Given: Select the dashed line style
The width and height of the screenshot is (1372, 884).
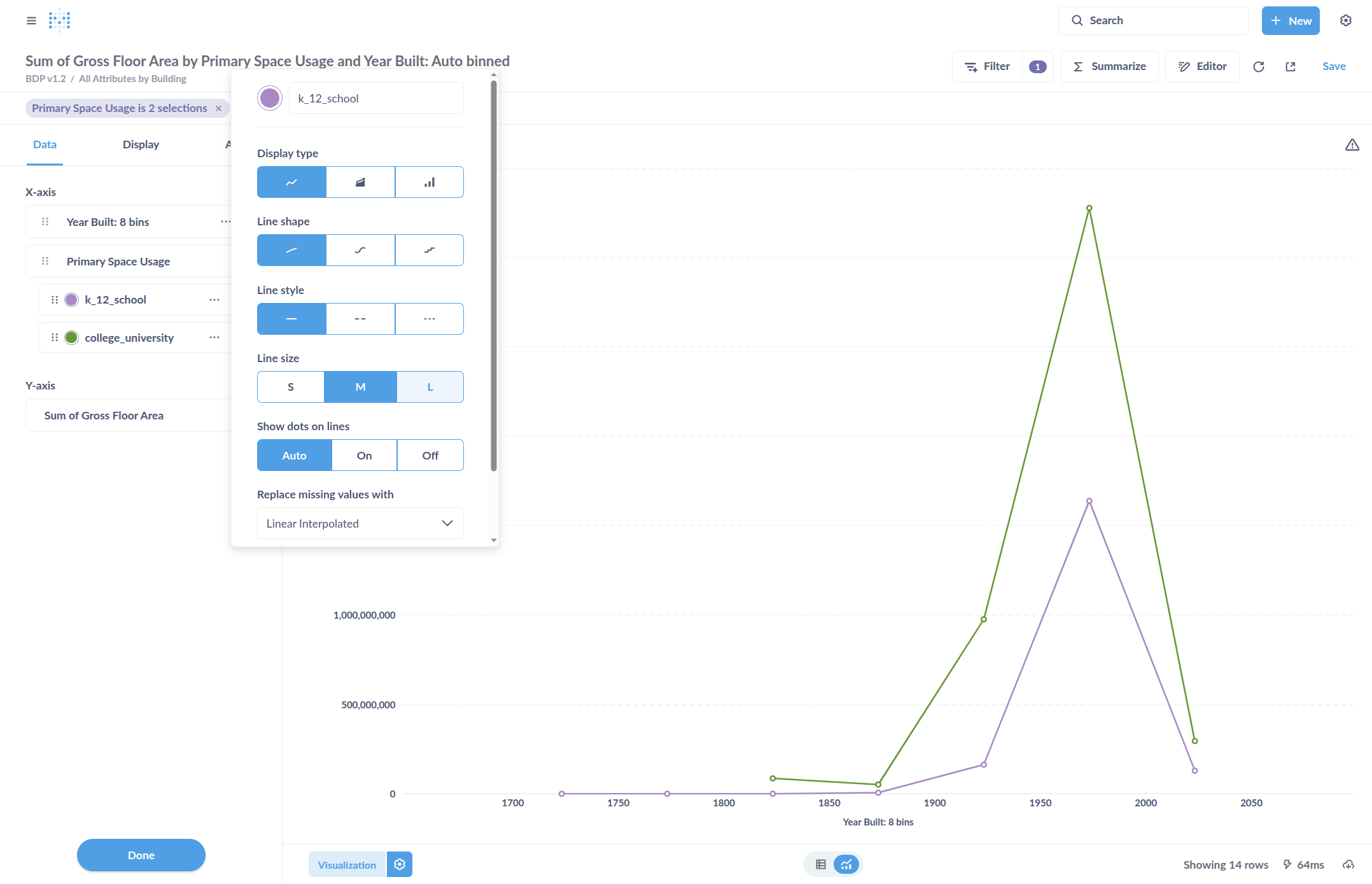Looking at the screenshot, I should tap(360, 319).
